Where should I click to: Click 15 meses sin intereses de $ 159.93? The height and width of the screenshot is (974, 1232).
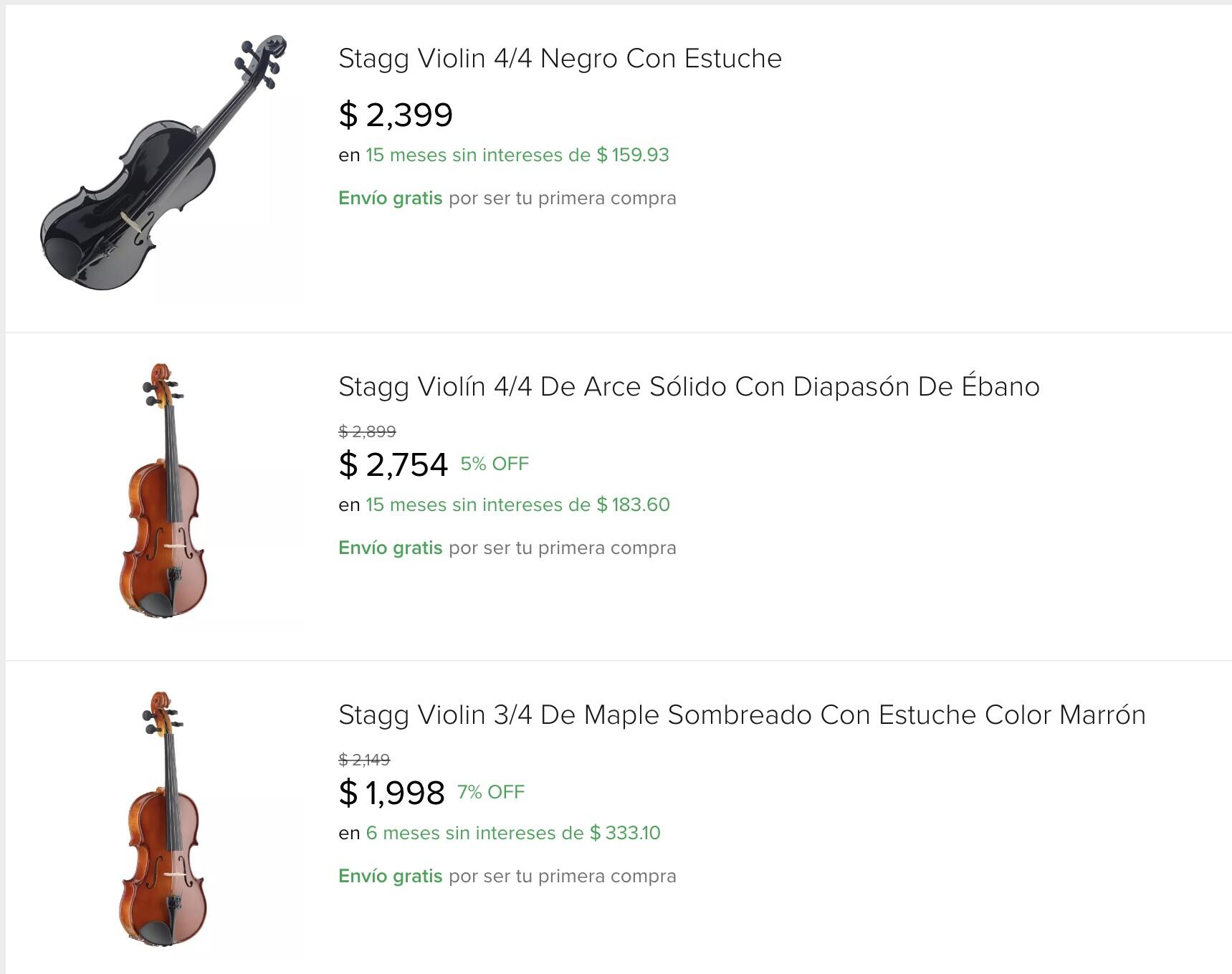(517, 156)
